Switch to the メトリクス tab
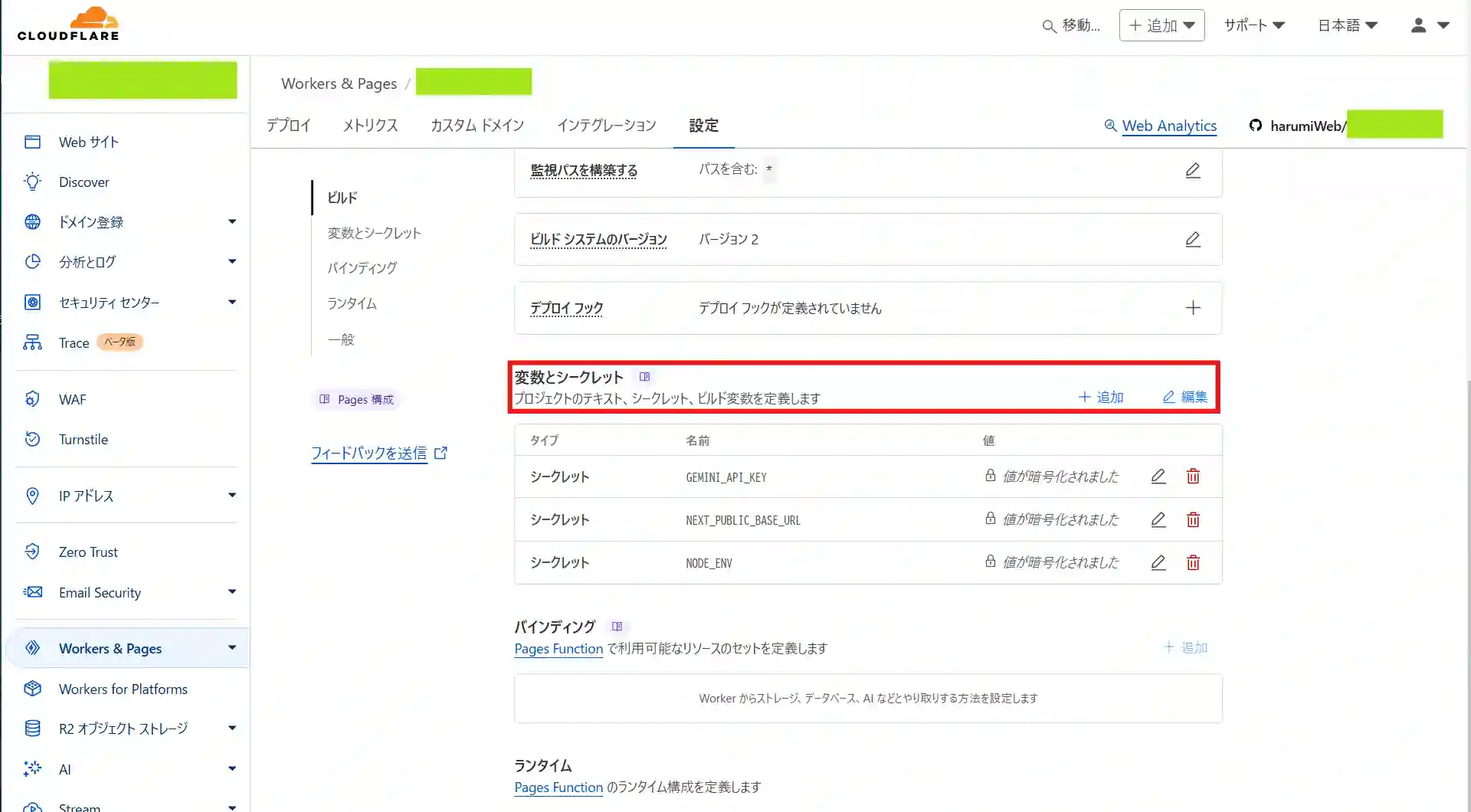 click(370, 126)
